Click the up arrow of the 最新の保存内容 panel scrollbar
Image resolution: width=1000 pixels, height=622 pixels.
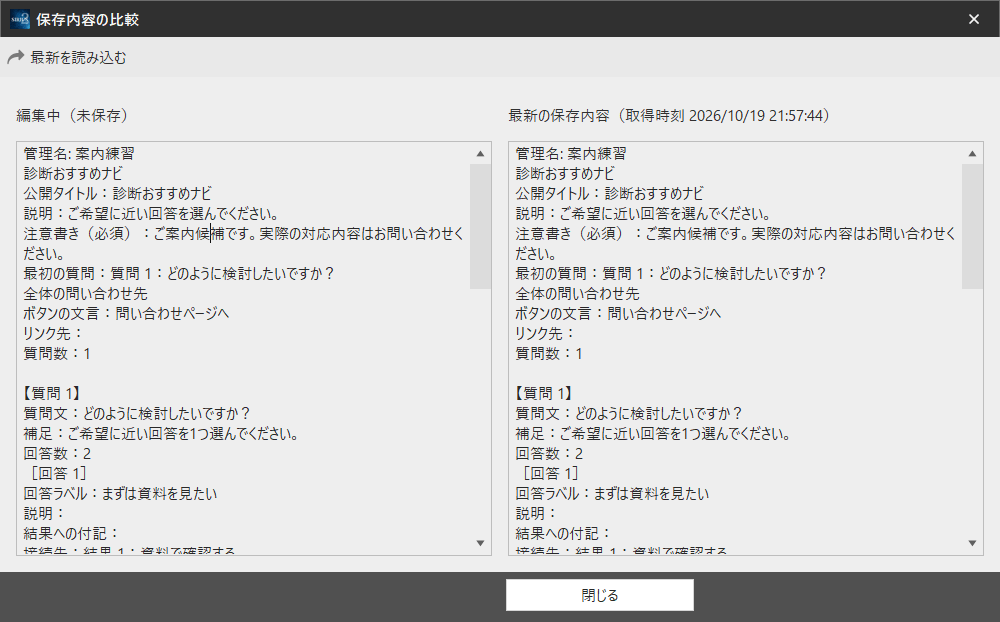(x=972, y=154)
